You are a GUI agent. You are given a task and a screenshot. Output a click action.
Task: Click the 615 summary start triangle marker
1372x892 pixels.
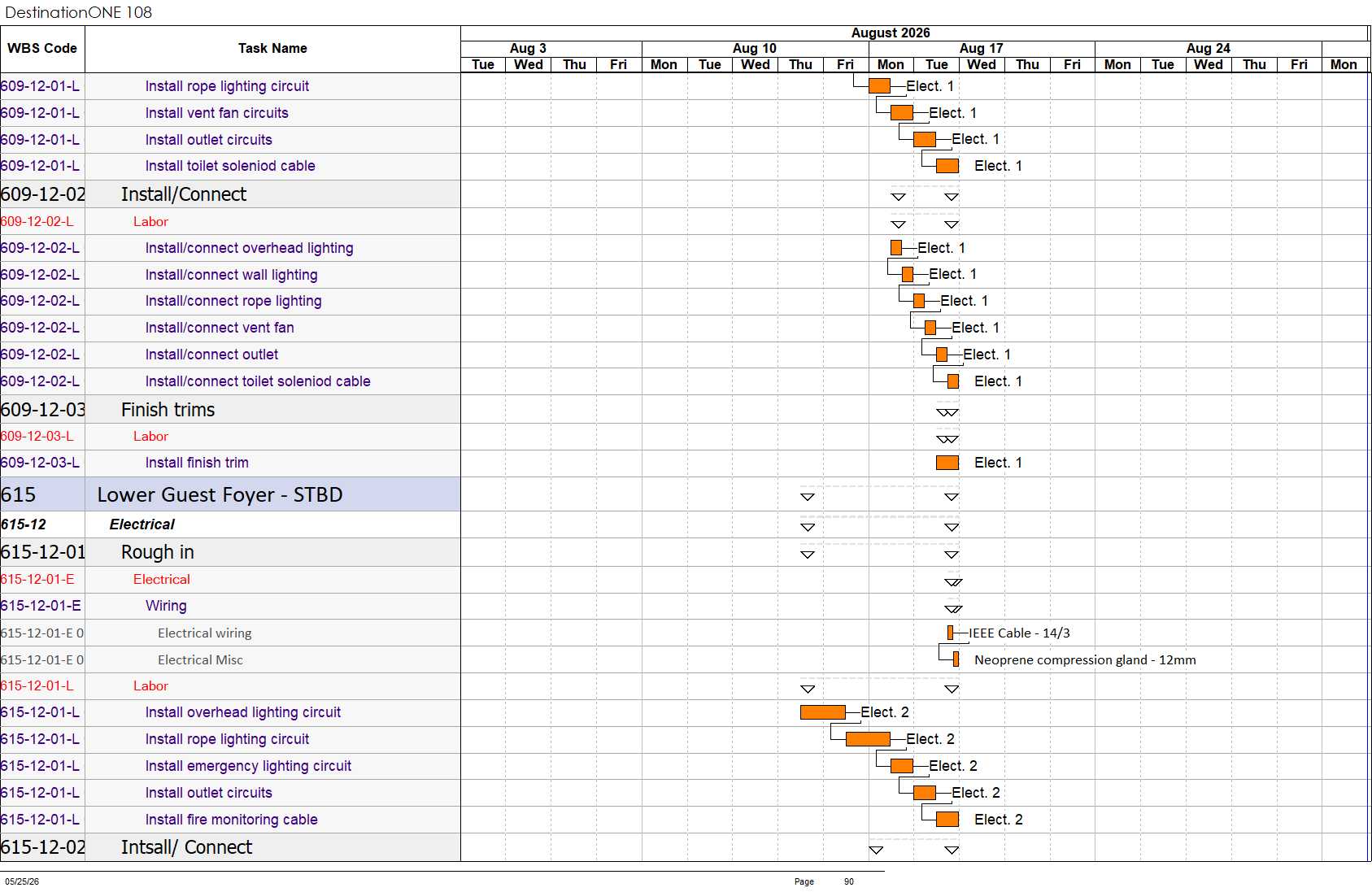coord(808,497)
